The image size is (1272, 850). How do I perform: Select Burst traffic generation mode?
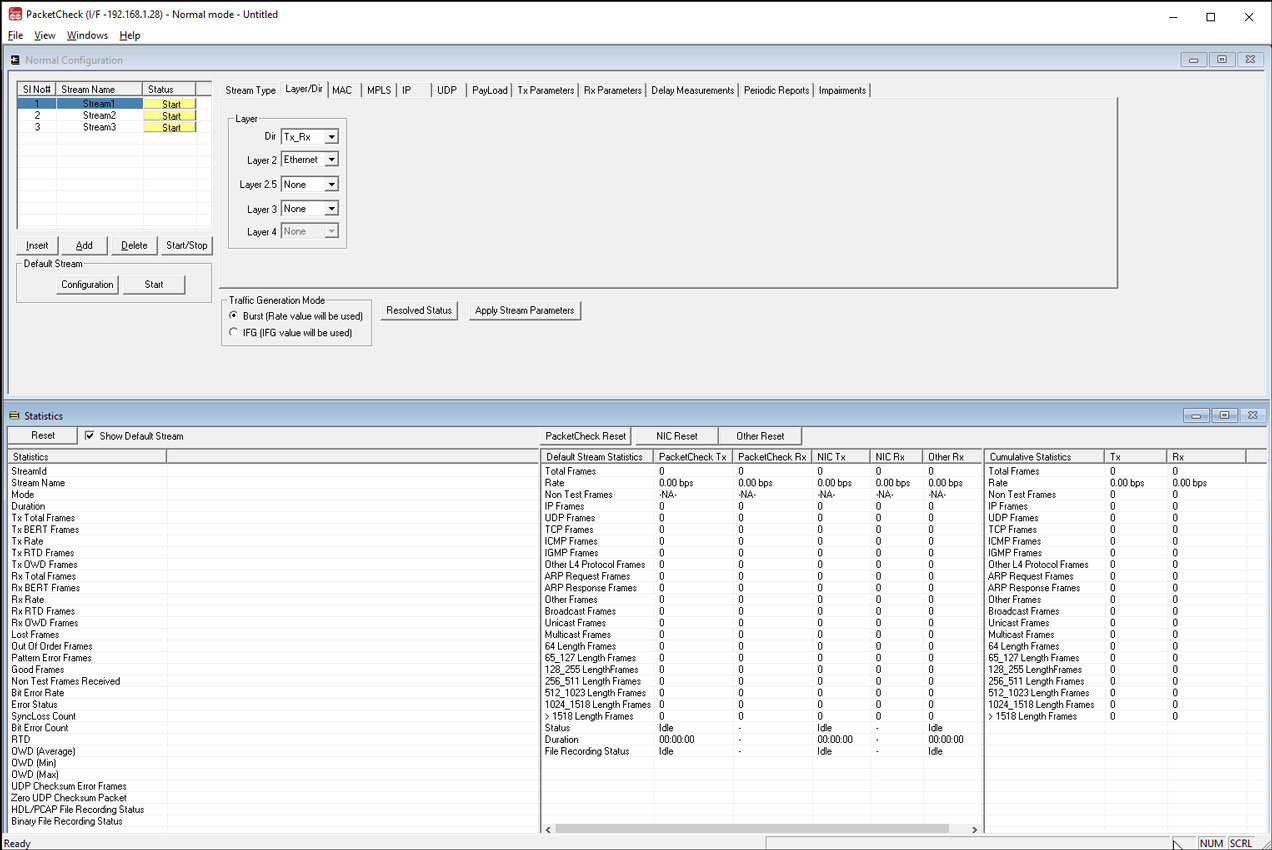point(234,316)
